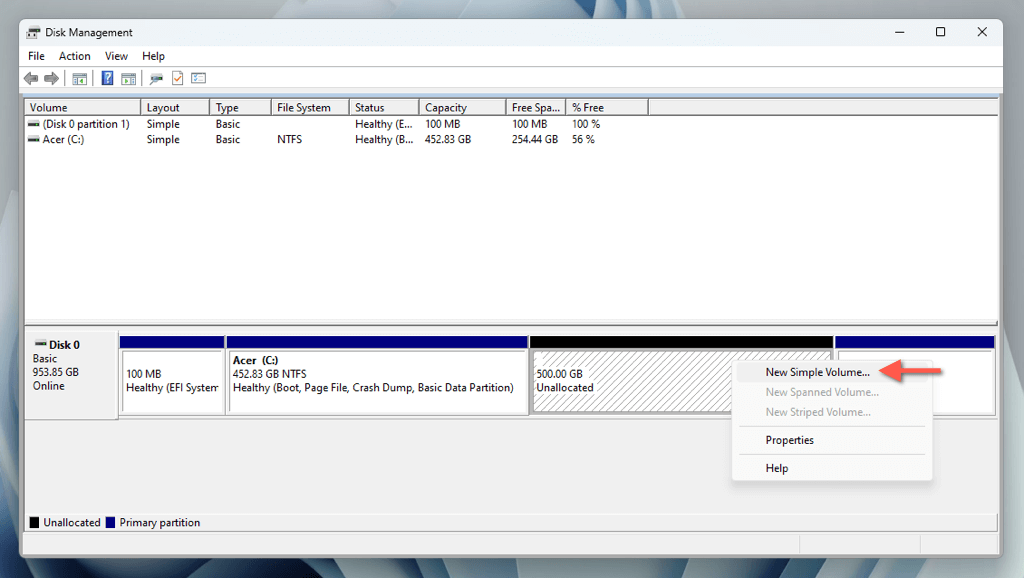The height and width of the screenshot is (578, 1024).
Task: Open the Help menu in menu bar
Action: tap(153, 56)
